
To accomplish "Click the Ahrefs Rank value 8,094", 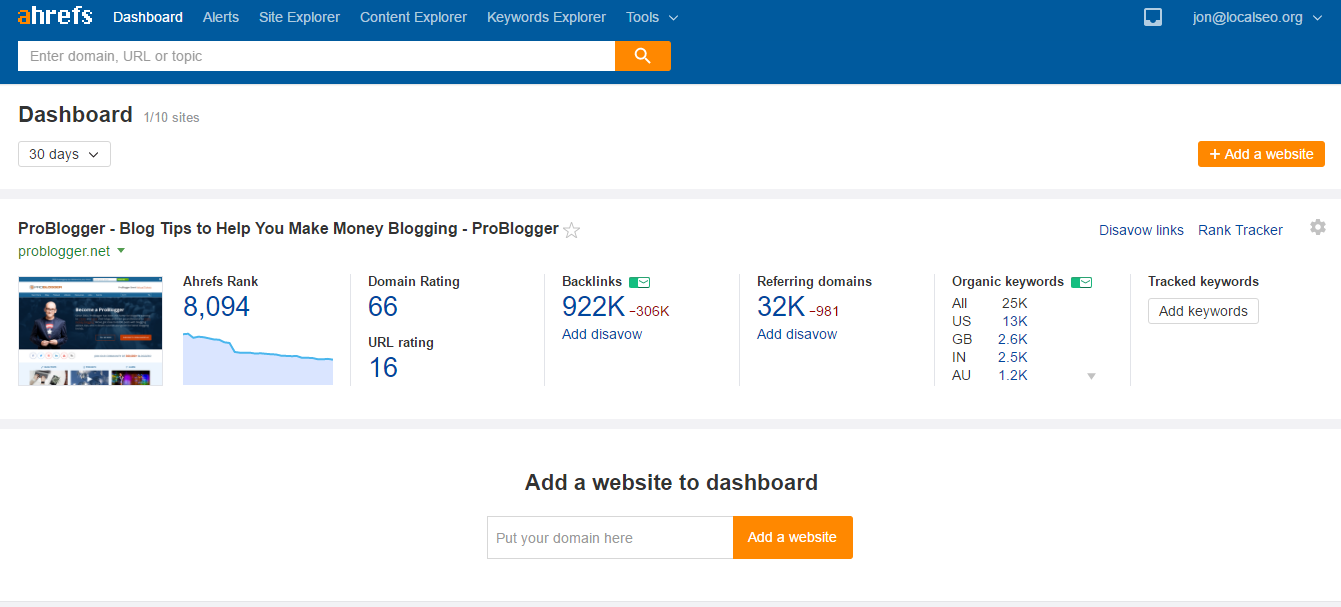I will click(x=216, y=307).
